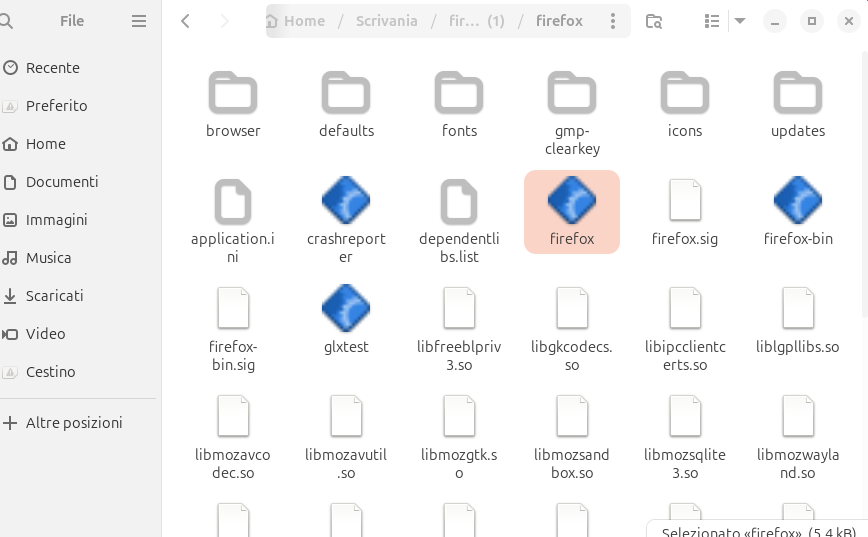Open Immagini in the sidebar
The height and width of the screenshot is (537, 868).
pyautogui.click(x=78, y=220)
